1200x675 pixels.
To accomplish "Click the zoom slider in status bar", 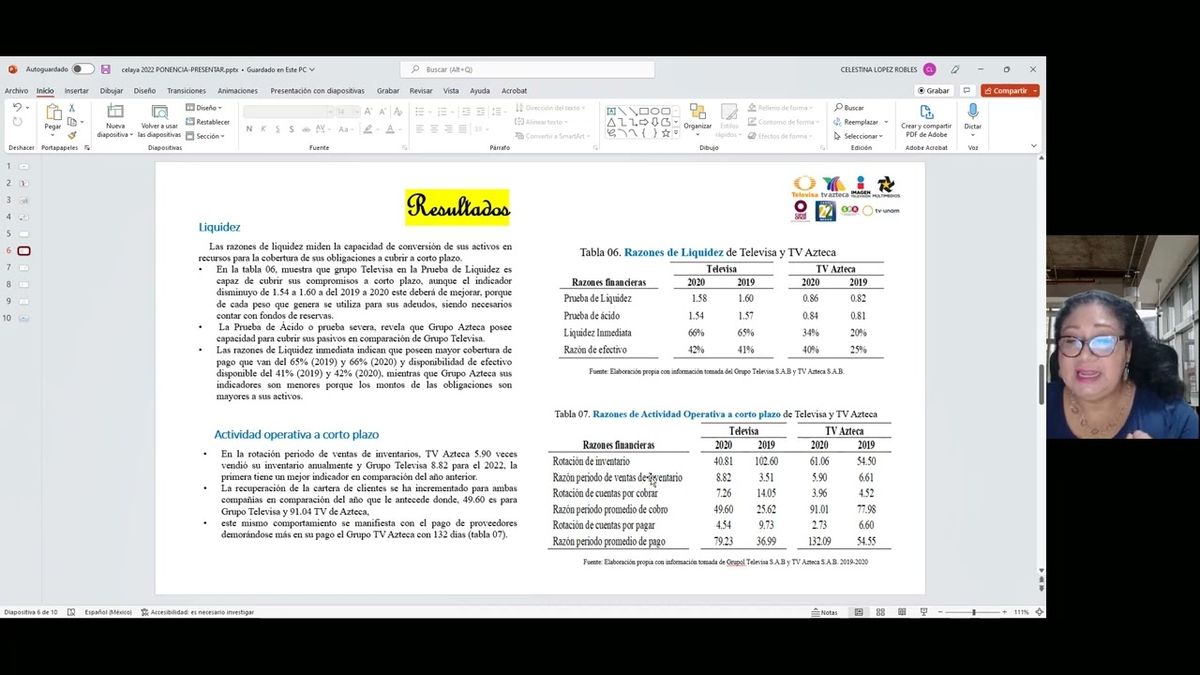I will [x=974, y=612].
